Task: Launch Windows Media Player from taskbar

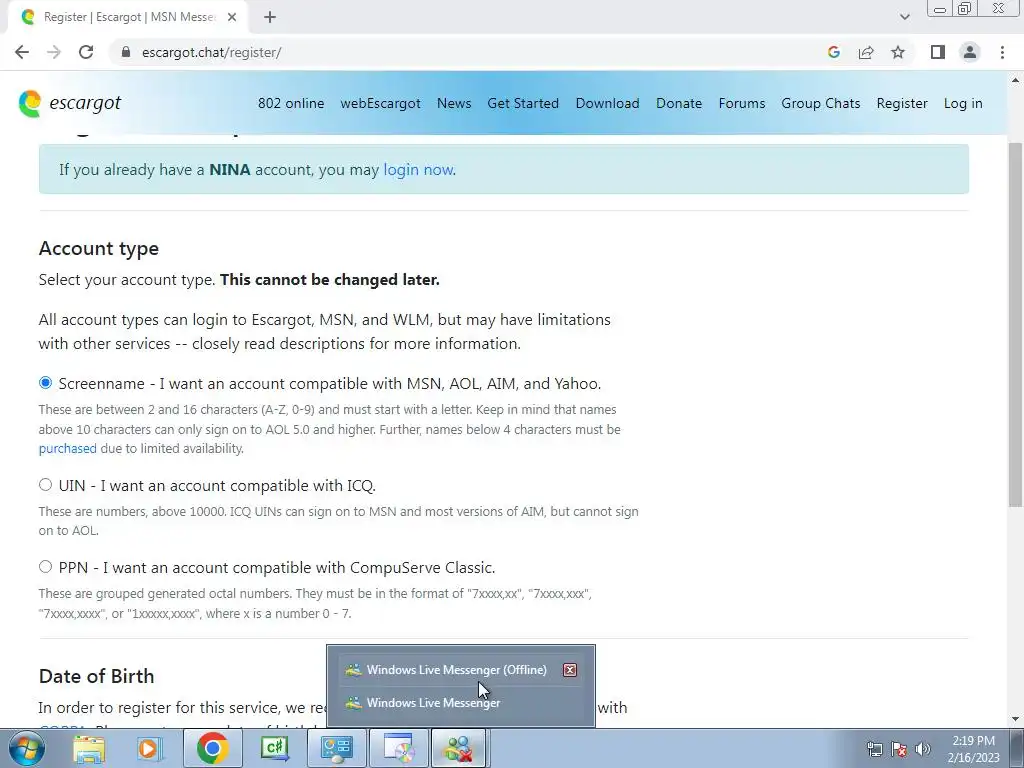Action: click(150, 748)
